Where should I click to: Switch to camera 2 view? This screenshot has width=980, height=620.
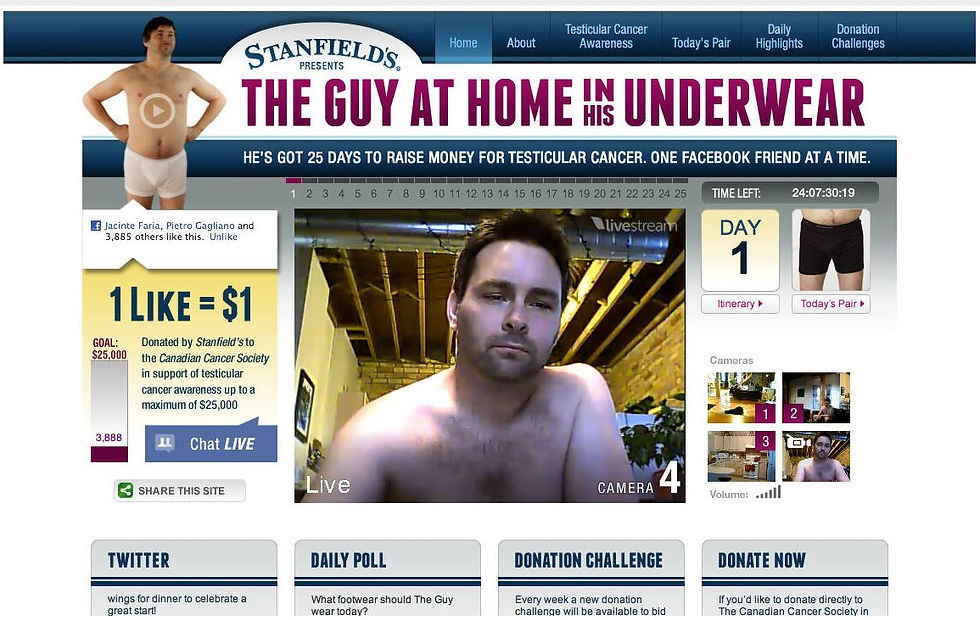click(816, 398)
